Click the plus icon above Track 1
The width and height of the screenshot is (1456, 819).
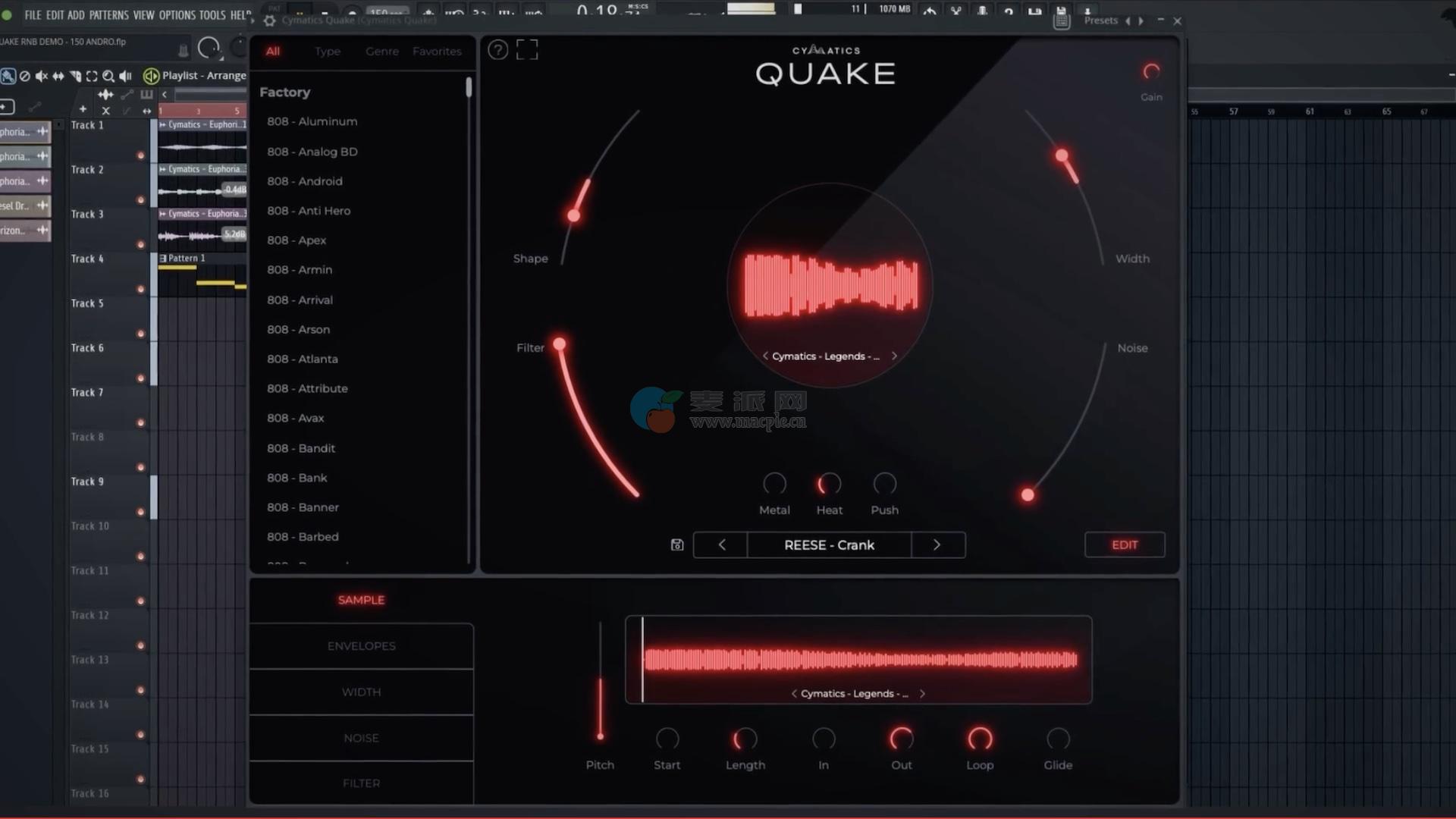(x=83, y=110)
